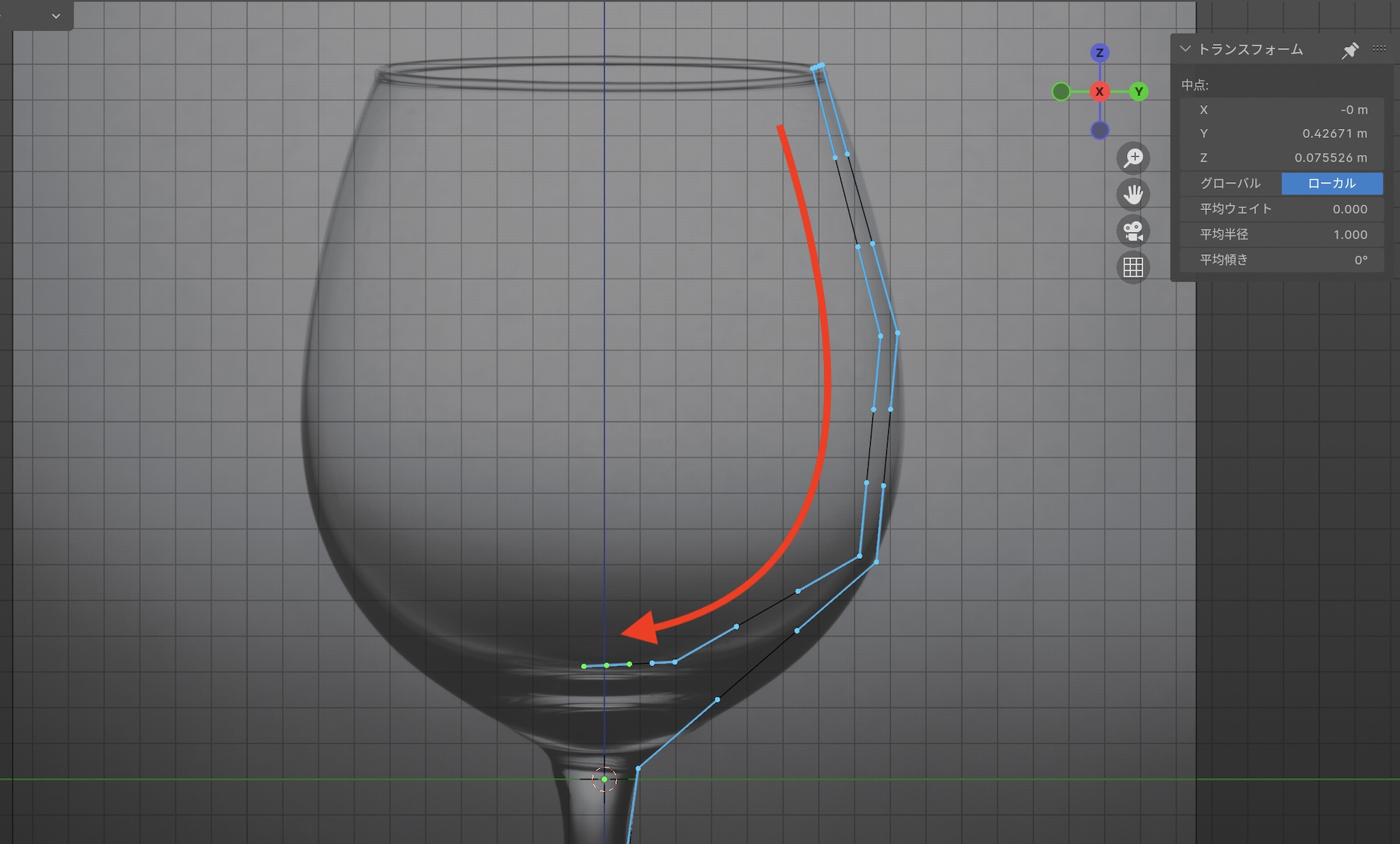Click the zoom view magnifier icon

pos(1133,158)
